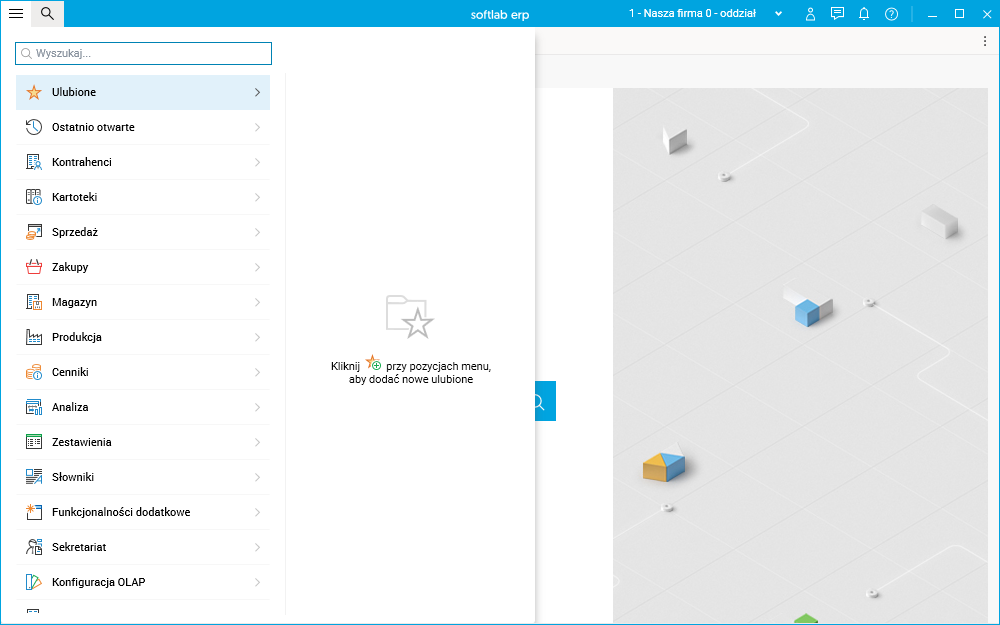Select the Analiza menu item
The image size is (1000, 625).
143,408
